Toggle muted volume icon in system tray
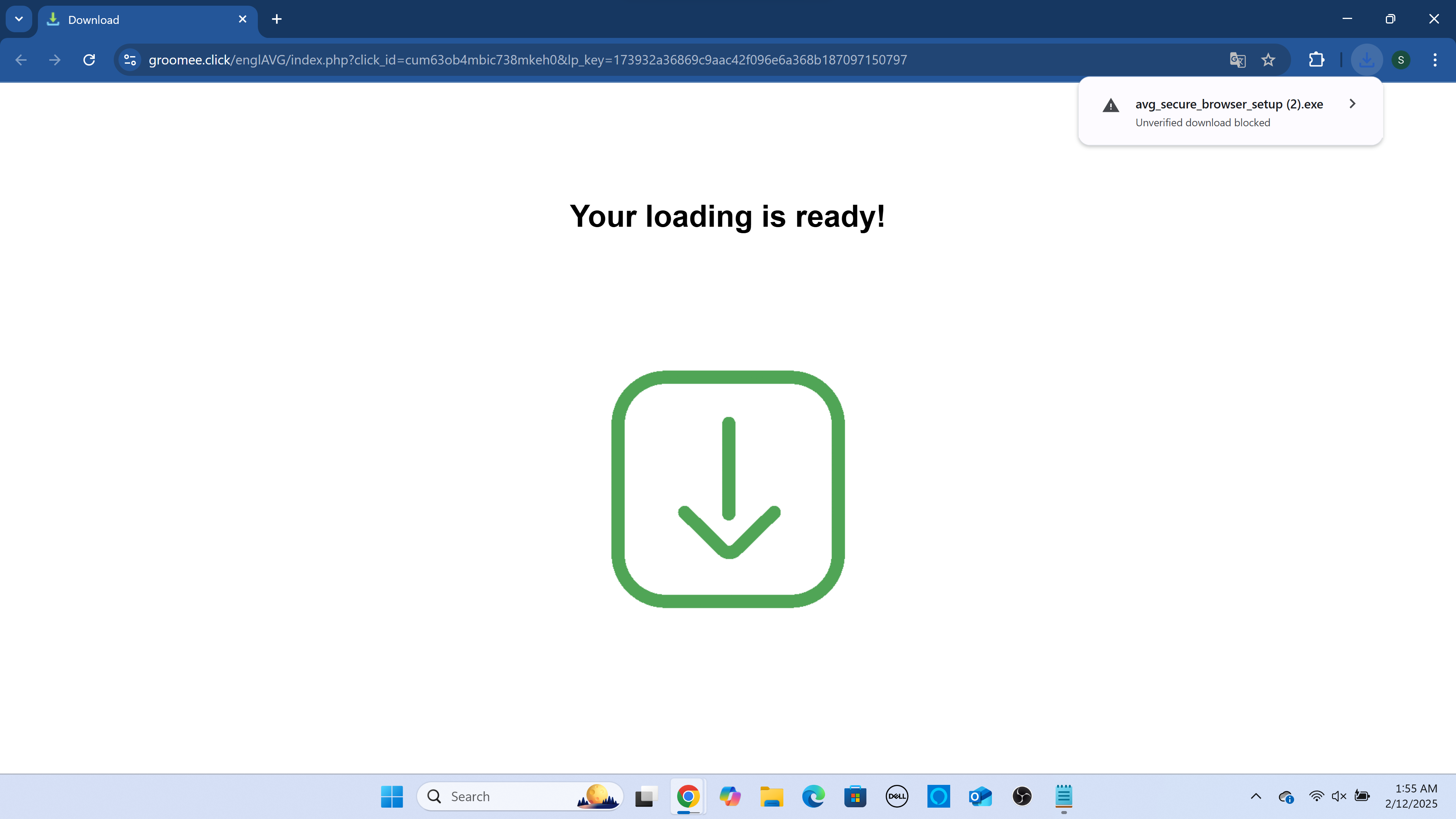 (x=1338, y=796)
